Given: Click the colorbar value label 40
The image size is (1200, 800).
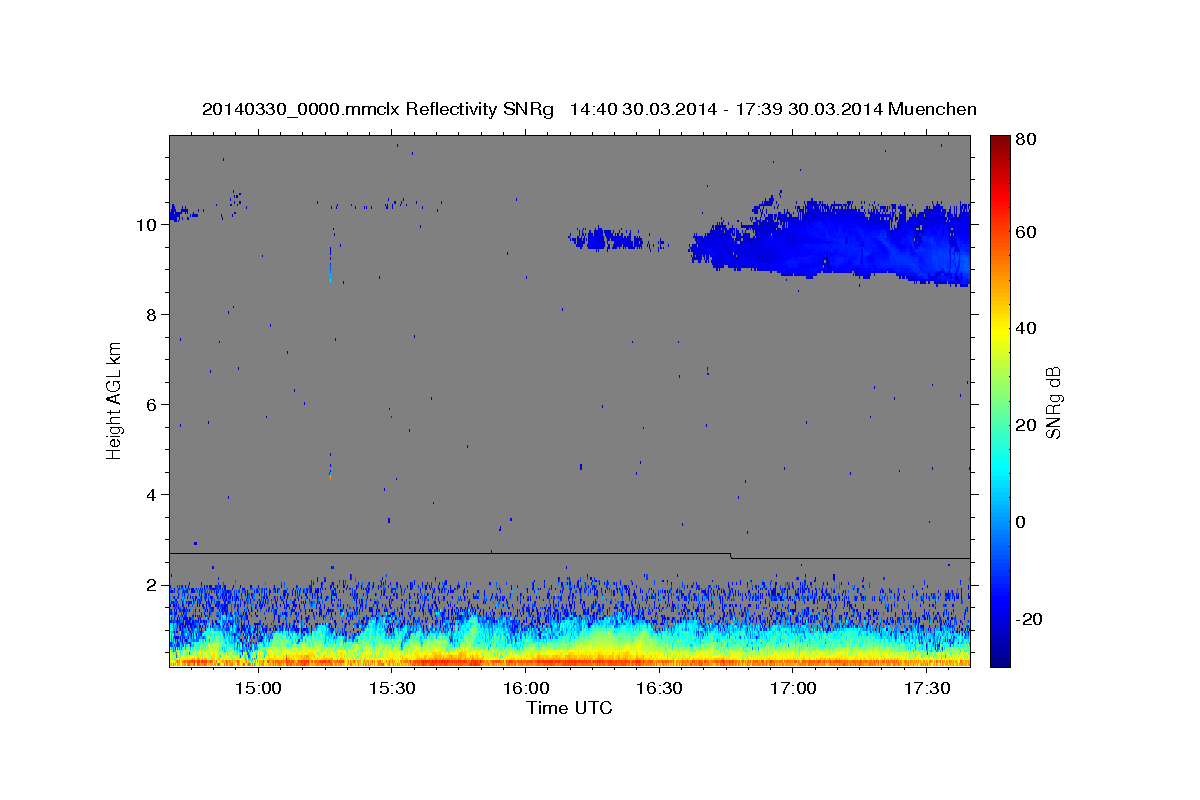Looking at the screenshot, I should click(1025, 328).
